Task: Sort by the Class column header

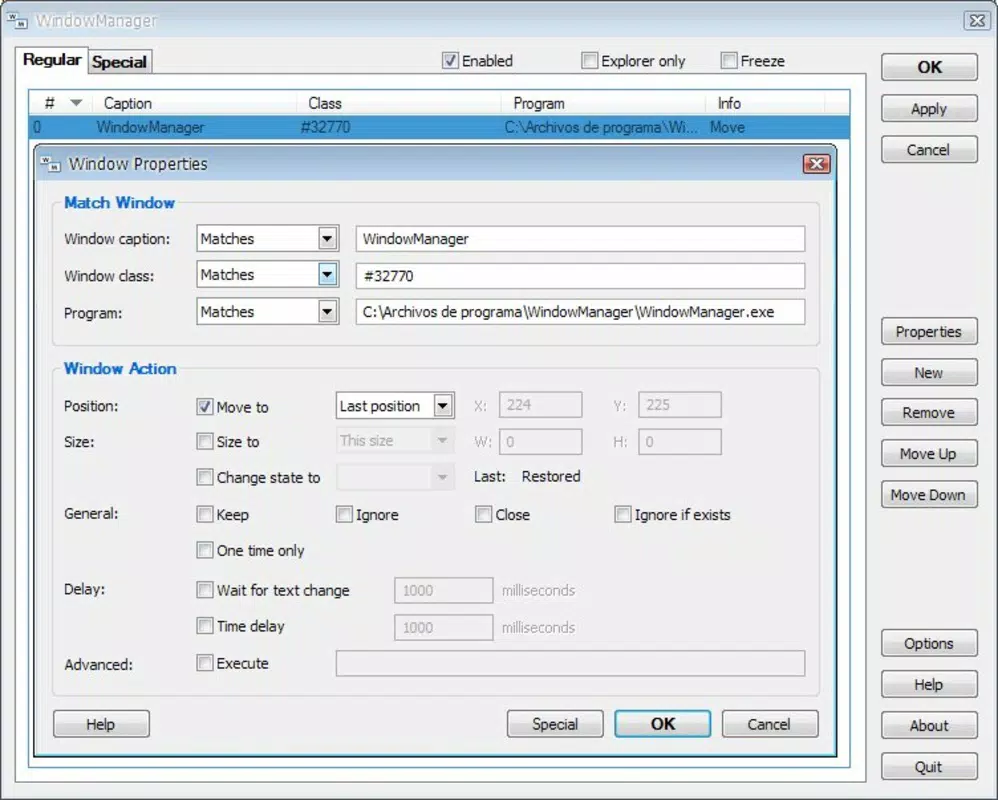Action: pos(399,103)
